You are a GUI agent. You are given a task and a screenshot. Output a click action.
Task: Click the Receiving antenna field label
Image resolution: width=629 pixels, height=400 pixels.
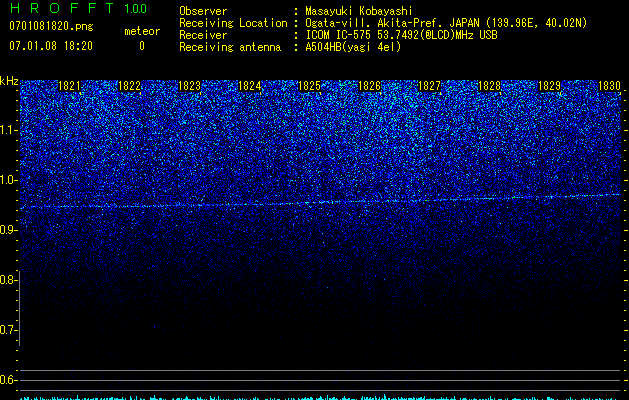[x=230, y=47]
